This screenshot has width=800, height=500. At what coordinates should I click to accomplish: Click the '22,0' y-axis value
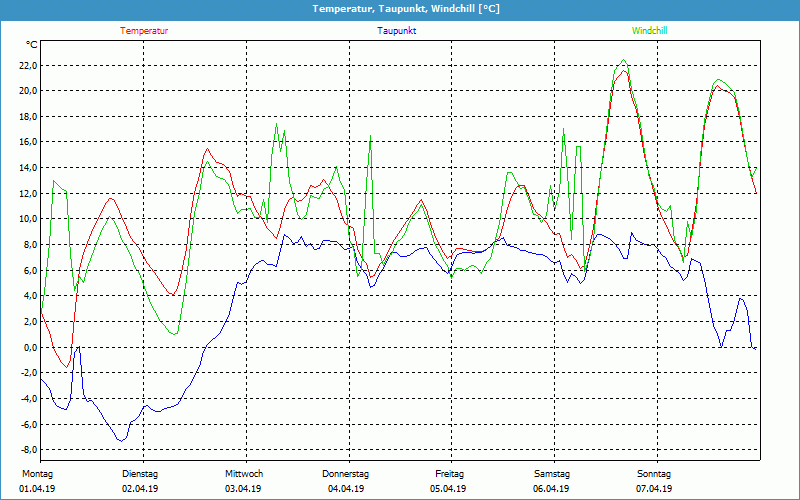click(x=28, y=65)
